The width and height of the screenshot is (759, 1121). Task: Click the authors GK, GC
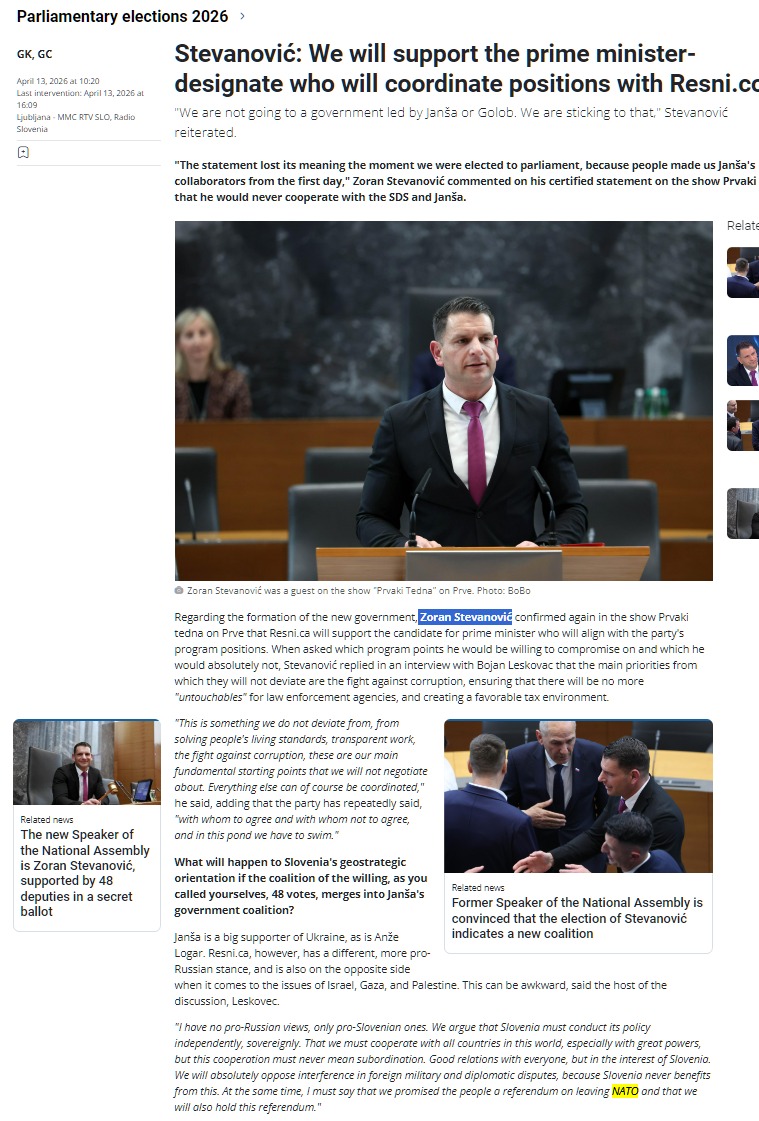tap(34, 54)
